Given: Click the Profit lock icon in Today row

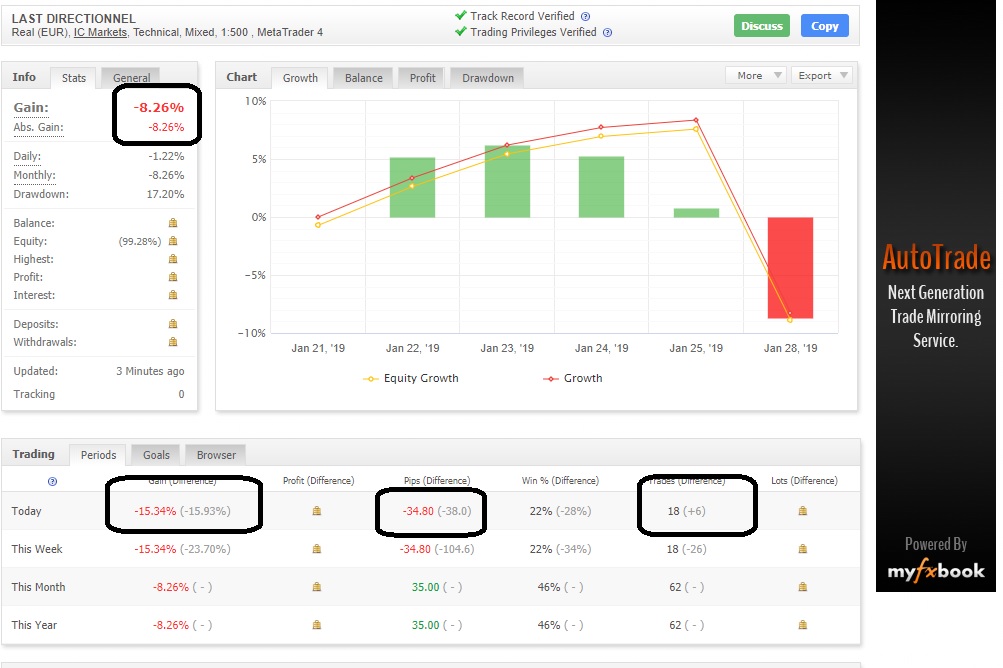Looking at the screenshot, I should coord(317,511).
